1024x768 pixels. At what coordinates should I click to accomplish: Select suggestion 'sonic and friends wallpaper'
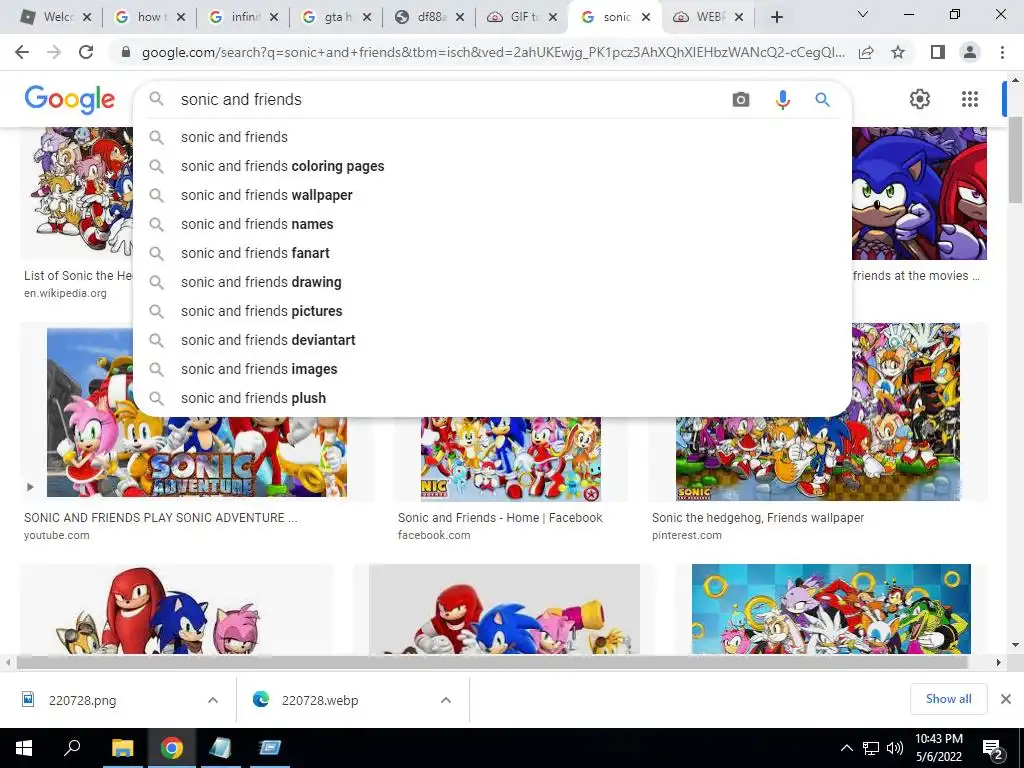pyautogui.click(x=492, y=195)
